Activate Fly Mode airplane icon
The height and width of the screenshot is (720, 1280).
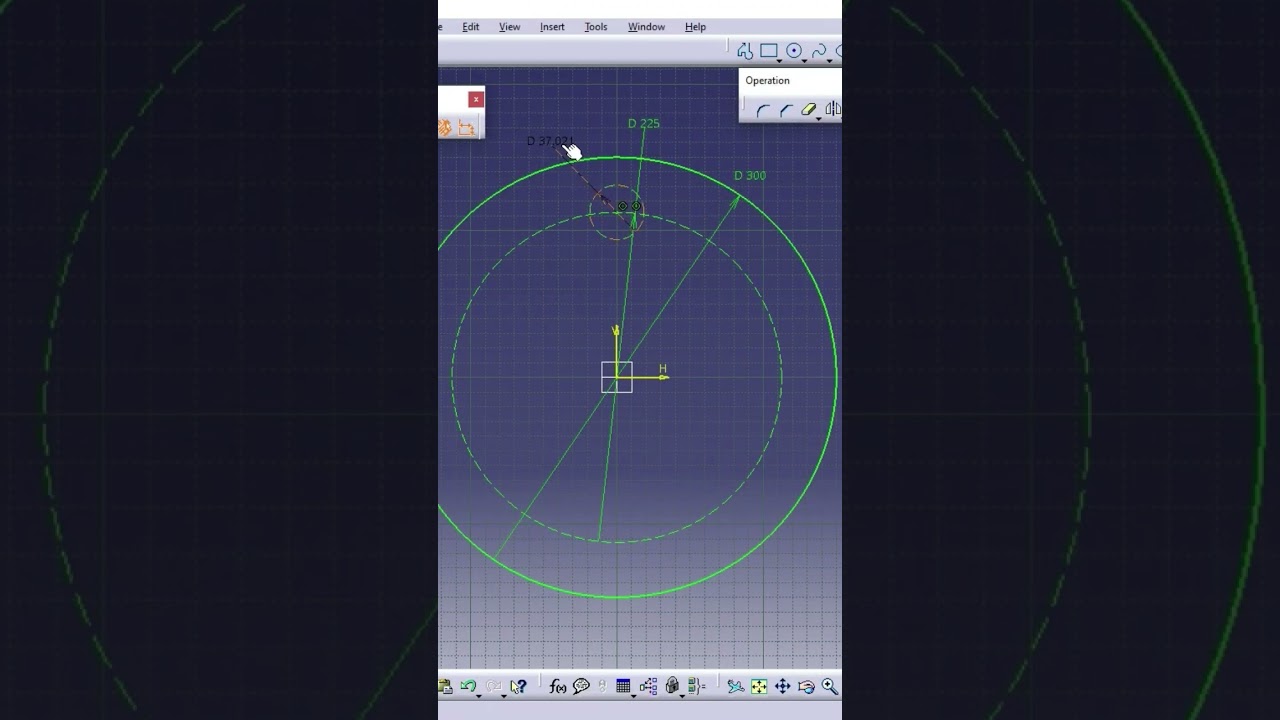pos(735,686)
